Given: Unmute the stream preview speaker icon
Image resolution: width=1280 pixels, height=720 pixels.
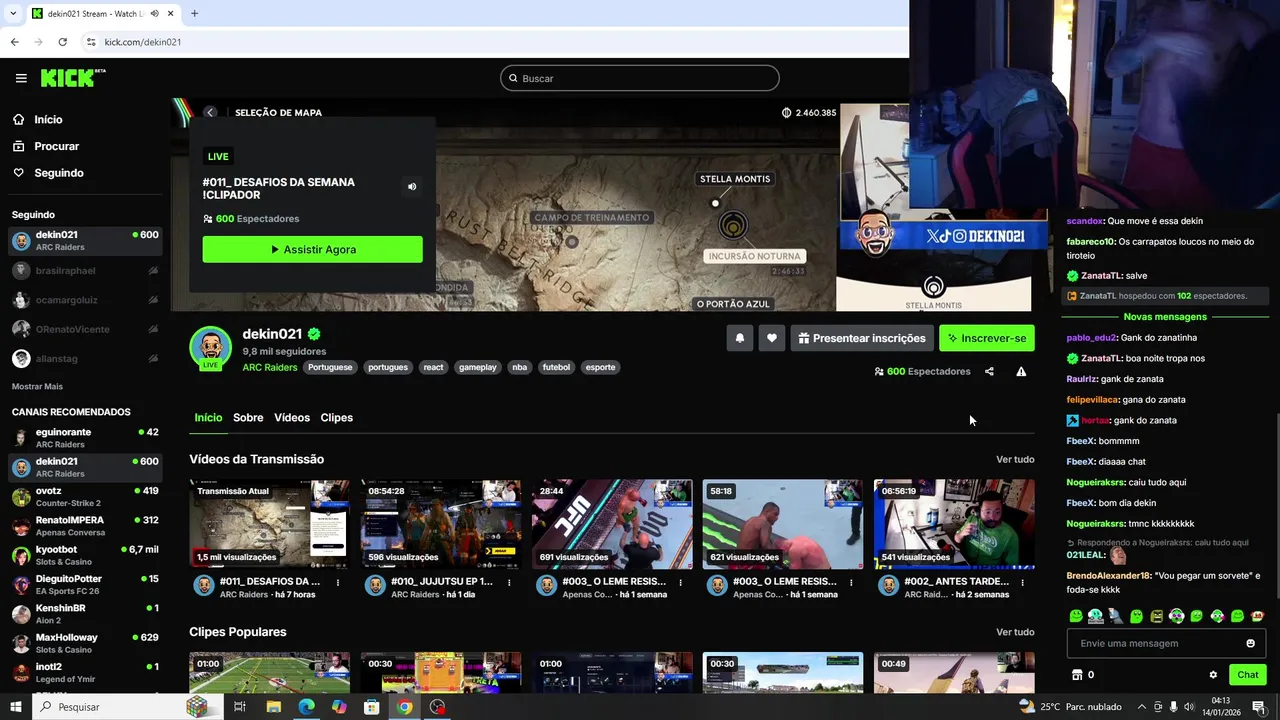Looking at the screenshot, I should (x=412, y=187).
